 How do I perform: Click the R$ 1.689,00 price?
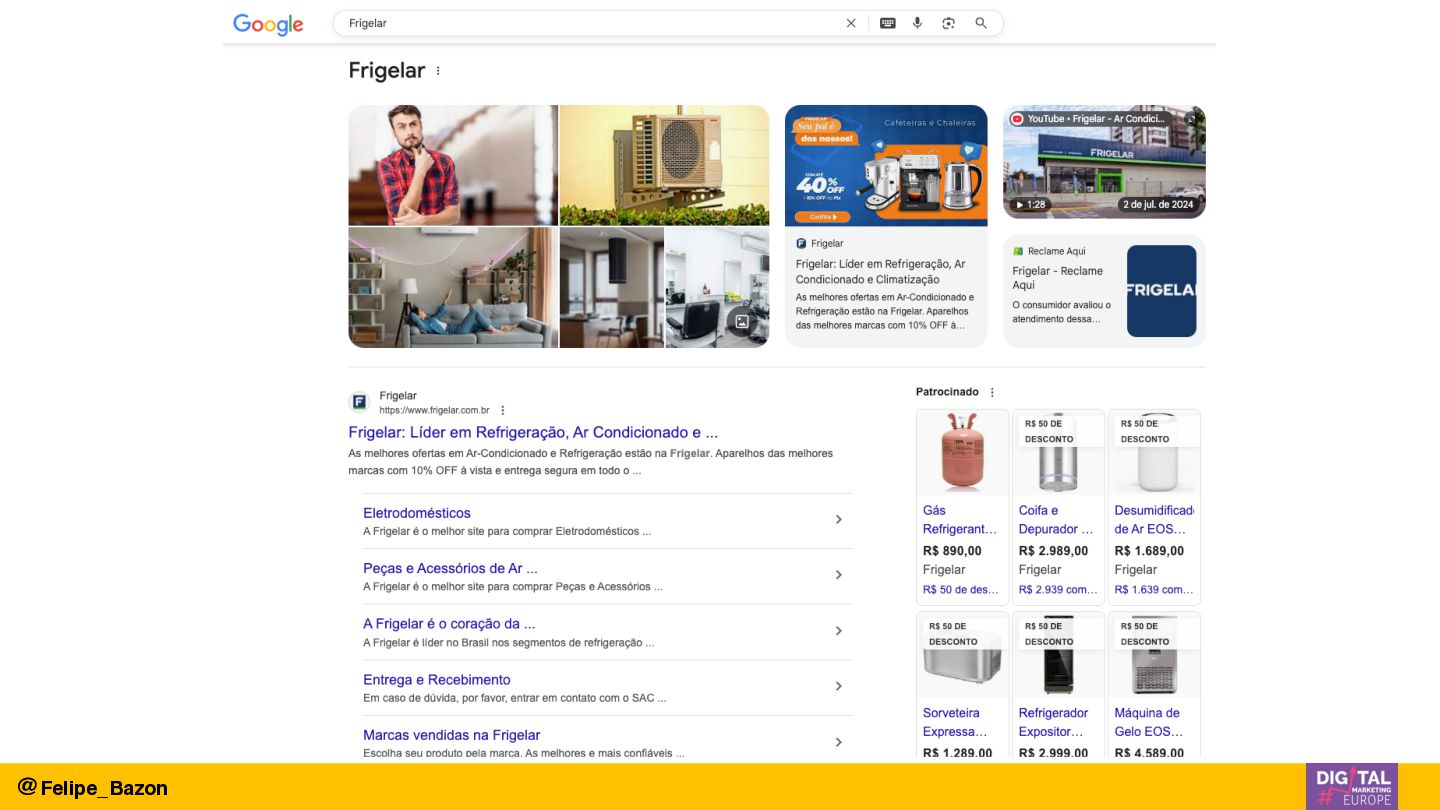coord(1149,551)
